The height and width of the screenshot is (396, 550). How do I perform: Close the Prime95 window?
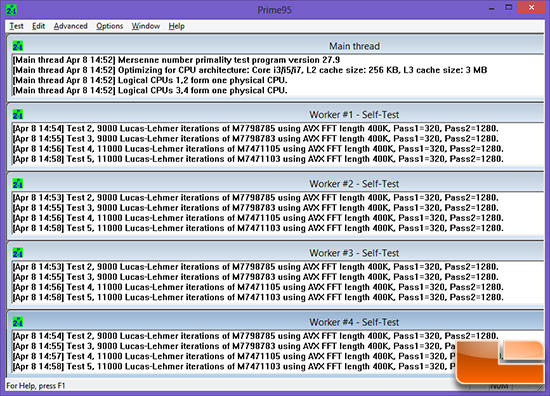[531, 7]
